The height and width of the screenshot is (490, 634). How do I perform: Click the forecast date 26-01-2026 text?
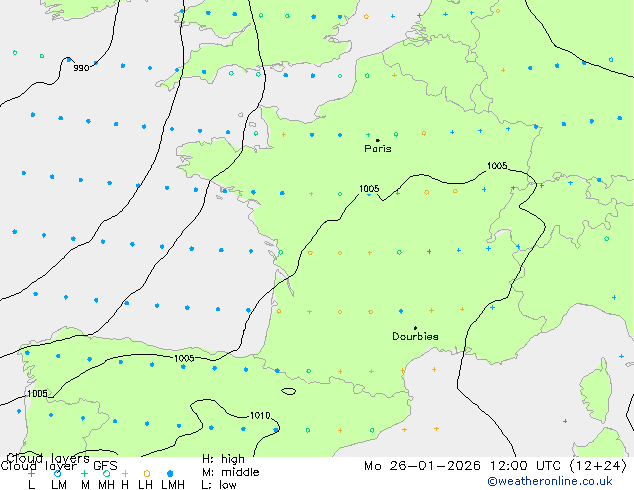tap(435, 466)
